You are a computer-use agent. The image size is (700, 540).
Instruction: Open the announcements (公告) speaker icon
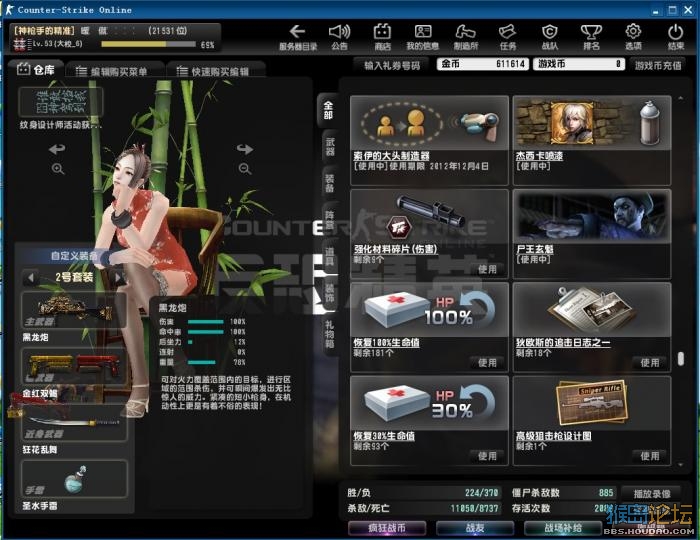339,37
